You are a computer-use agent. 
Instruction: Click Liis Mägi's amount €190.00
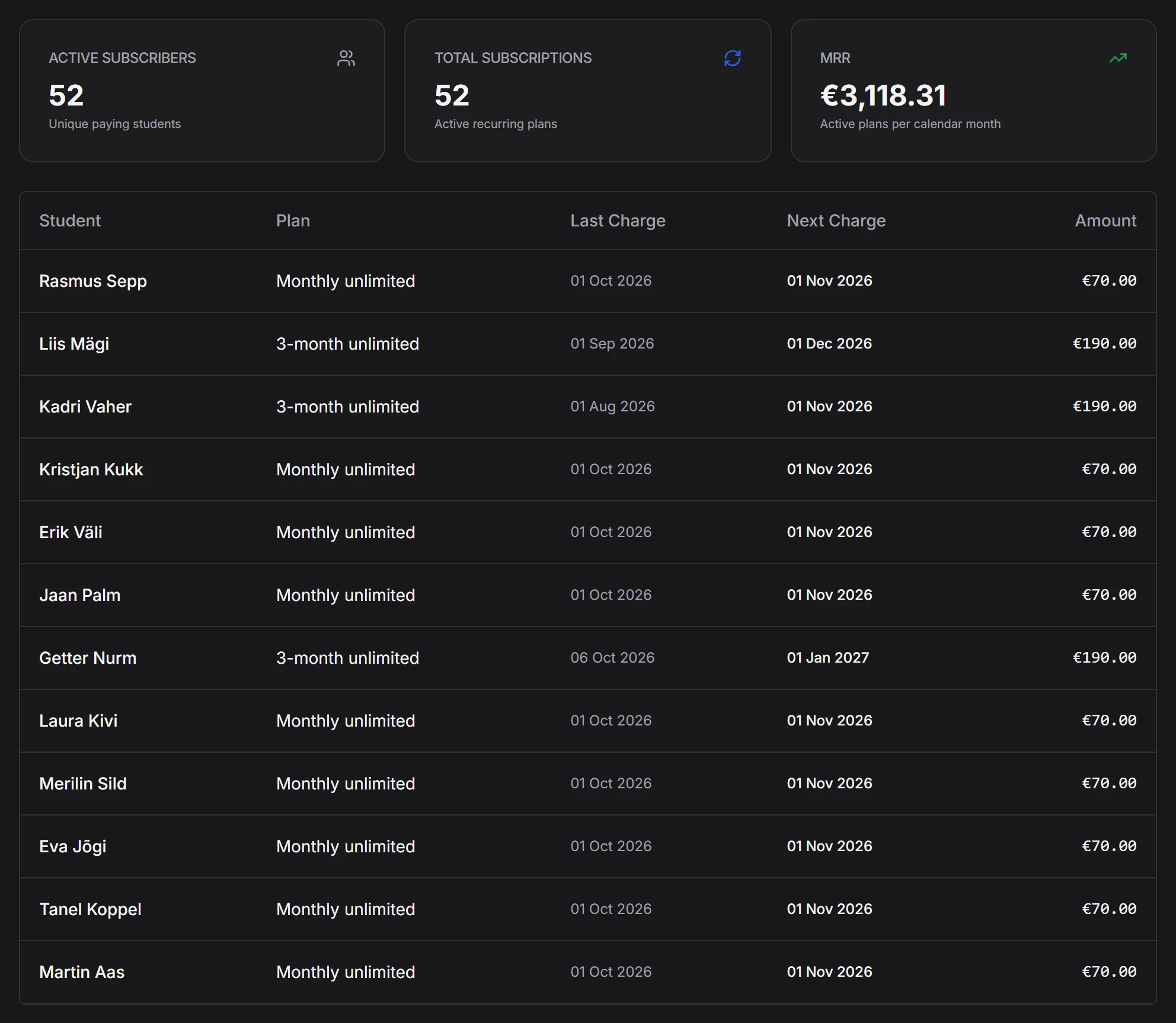pos(1105,344)
